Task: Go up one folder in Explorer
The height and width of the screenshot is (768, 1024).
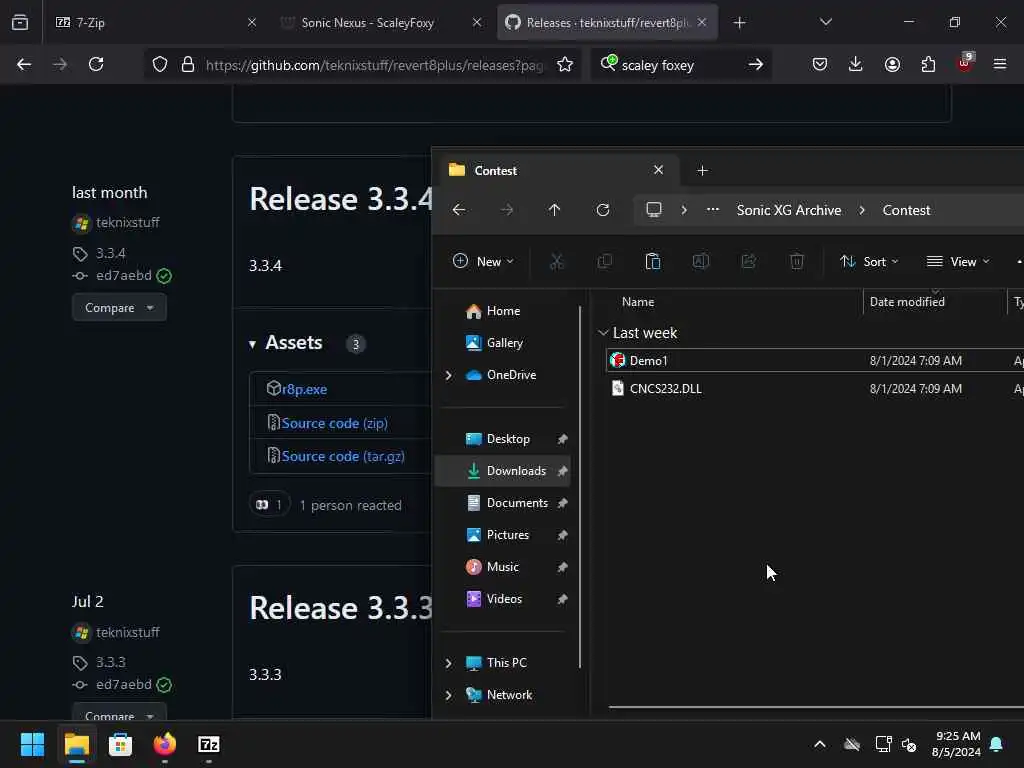Action: [x=554, y=210]
